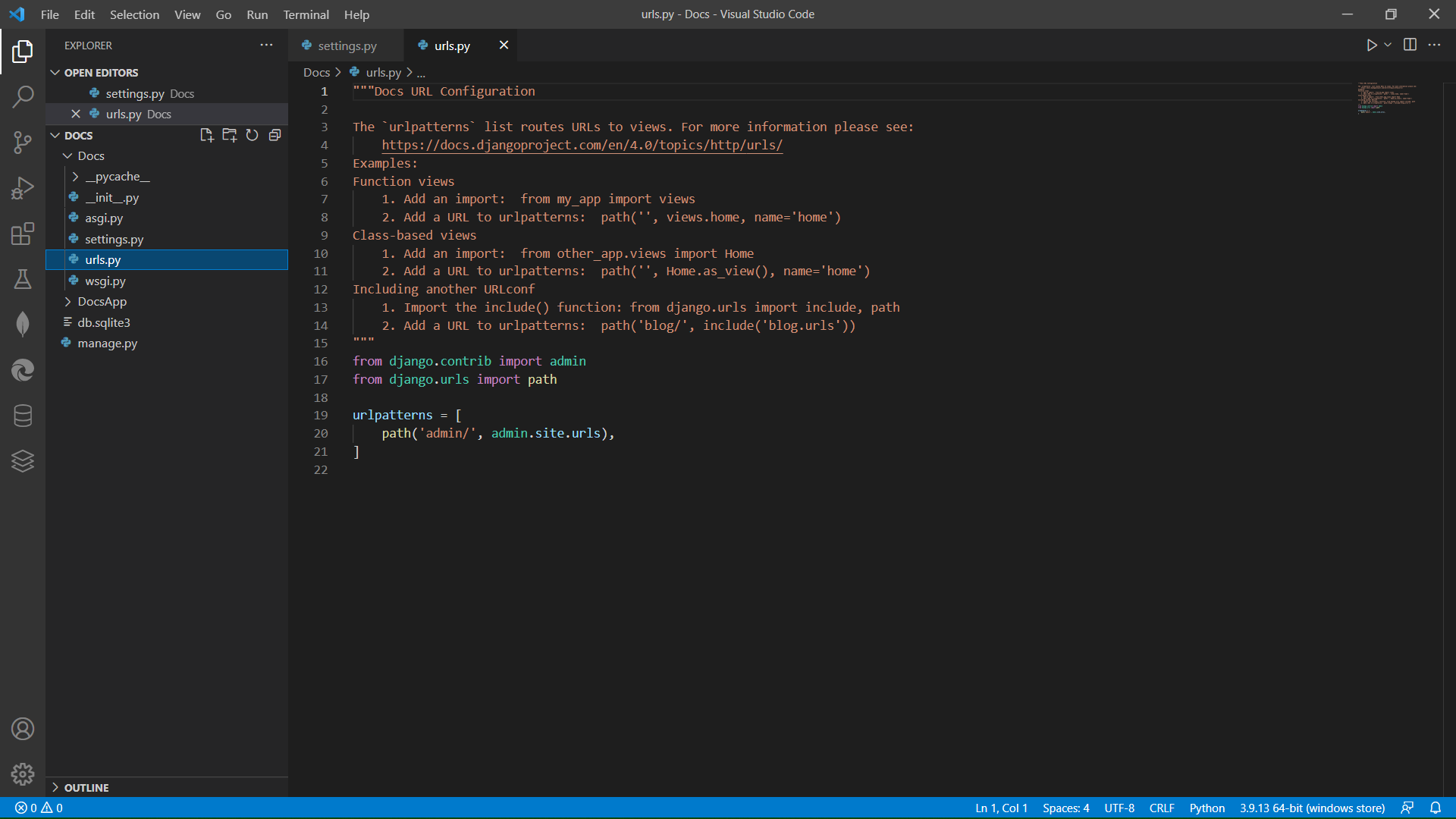This screenshot has width=1456, height=819.
Task: Open the Extensions view
Action: 23,234
